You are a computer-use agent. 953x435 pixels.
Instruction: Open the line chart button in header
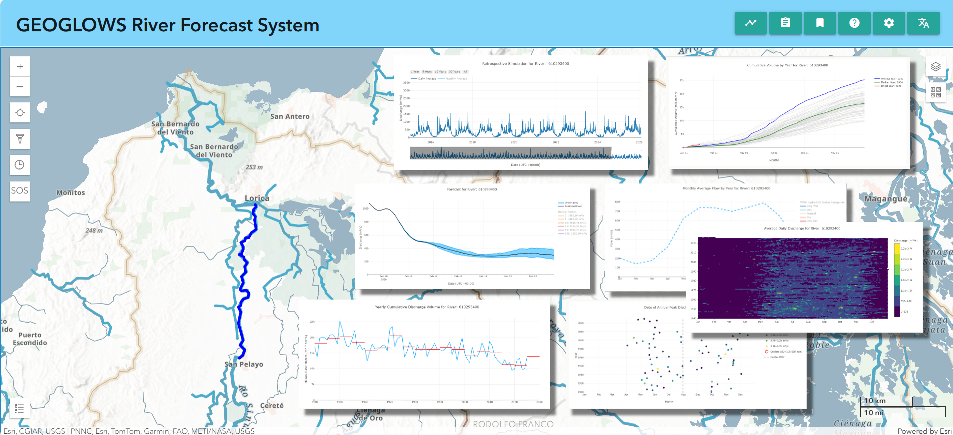(751, 23)
